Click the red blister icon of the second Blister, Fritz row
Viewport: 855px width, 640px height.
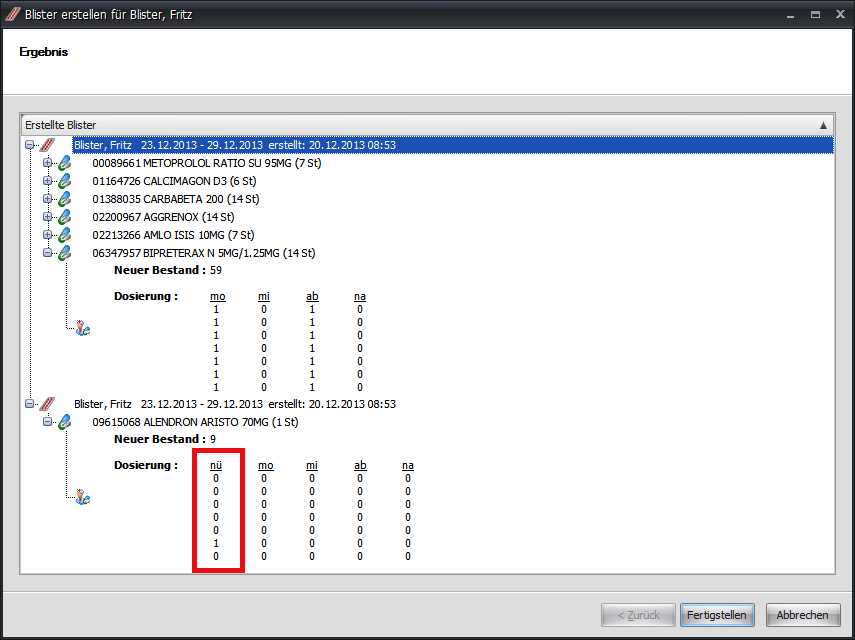[x=47, y=404]
